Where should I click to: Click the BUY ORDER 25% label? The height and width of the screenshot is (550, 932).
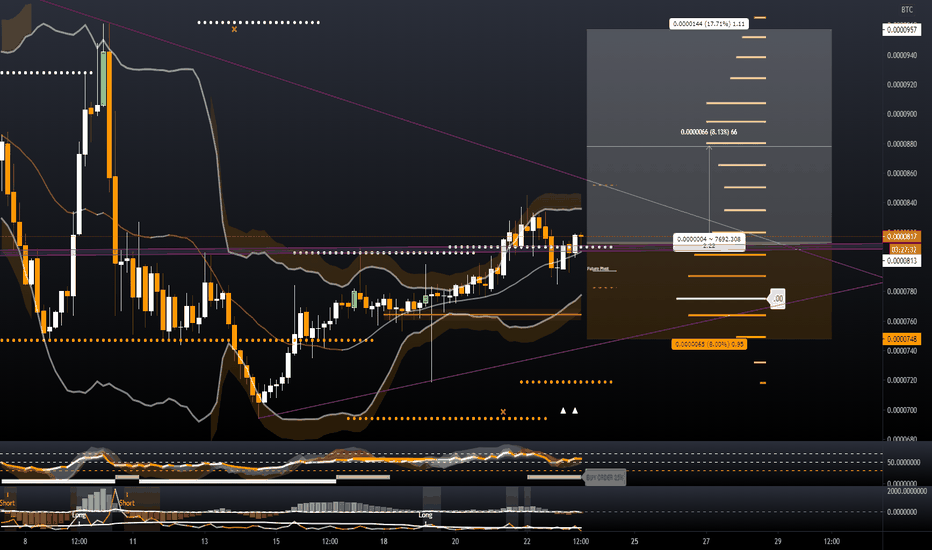(605, 477)
